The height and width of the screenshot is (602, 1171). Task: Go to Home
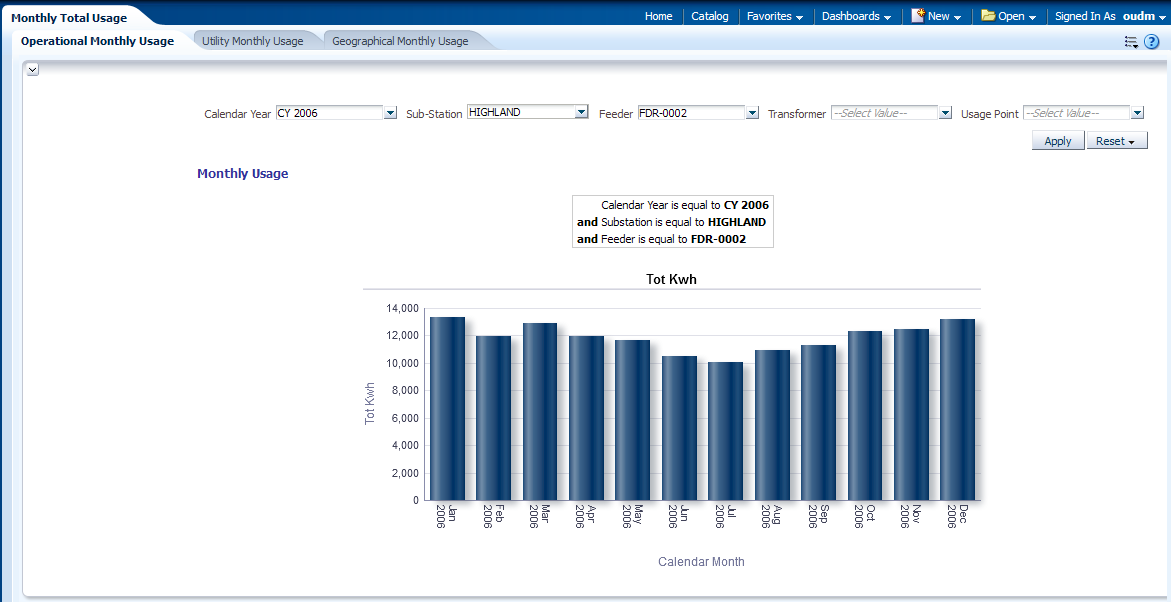click(x=659, y=16)
